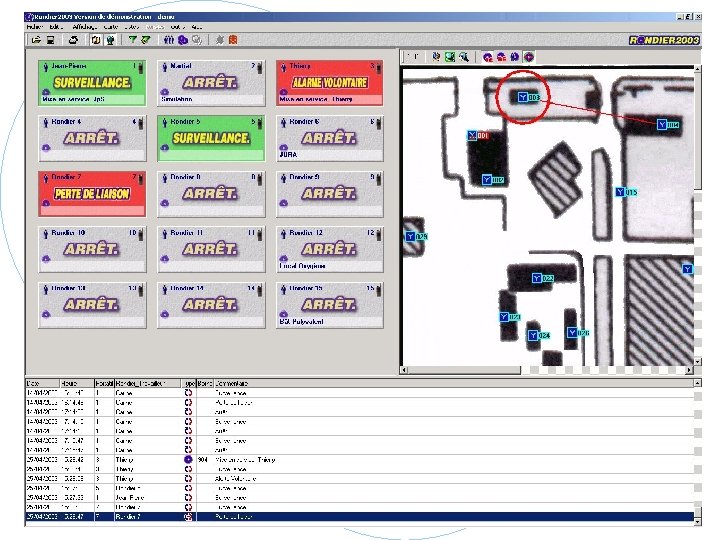Click beacon 002 on the map
The image size is (720, 540).
tap(493, 180)
